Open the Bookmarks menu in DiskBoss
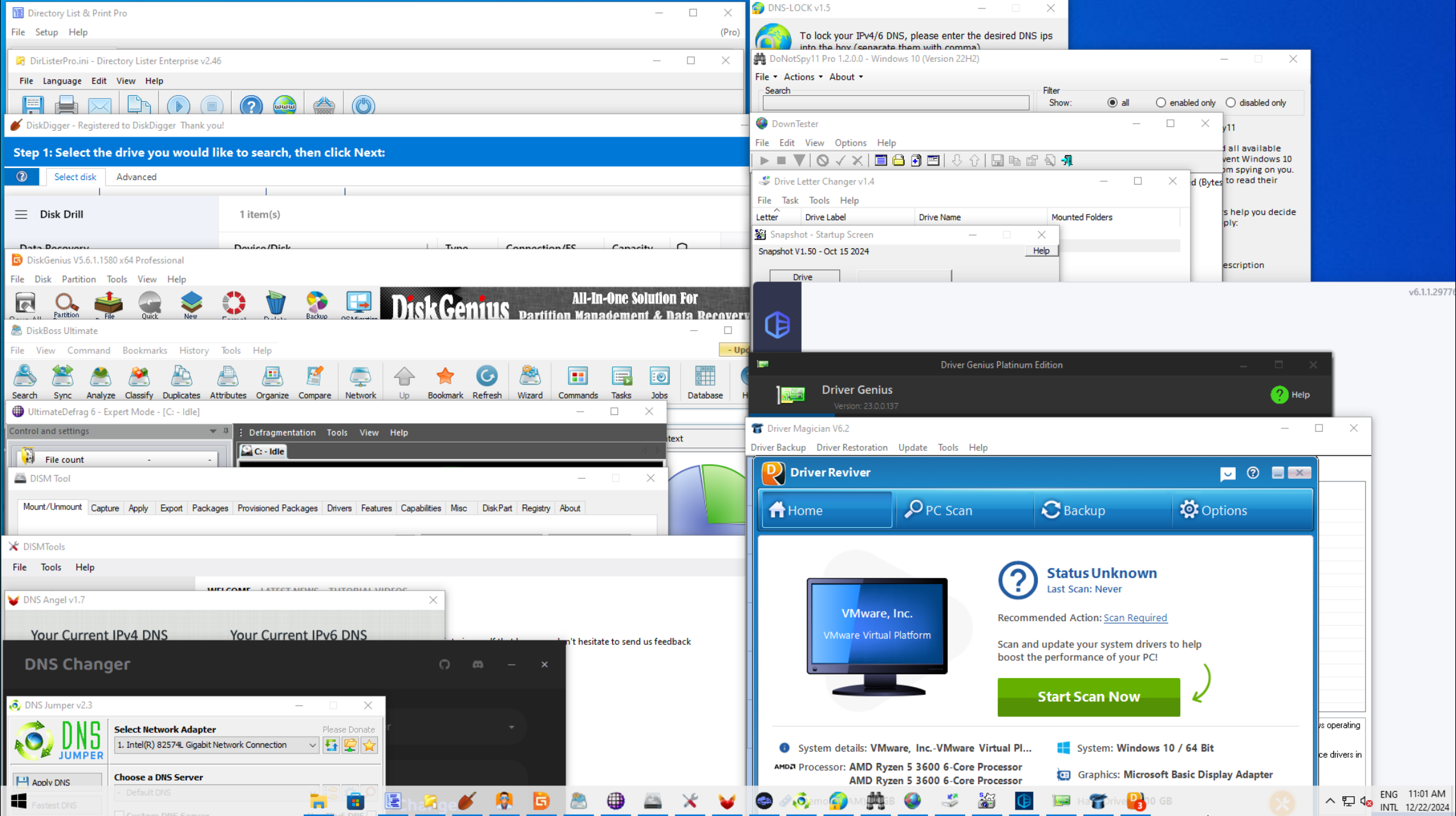The width and height of the screenshot is (1456, 816). [x=145, y=351]
